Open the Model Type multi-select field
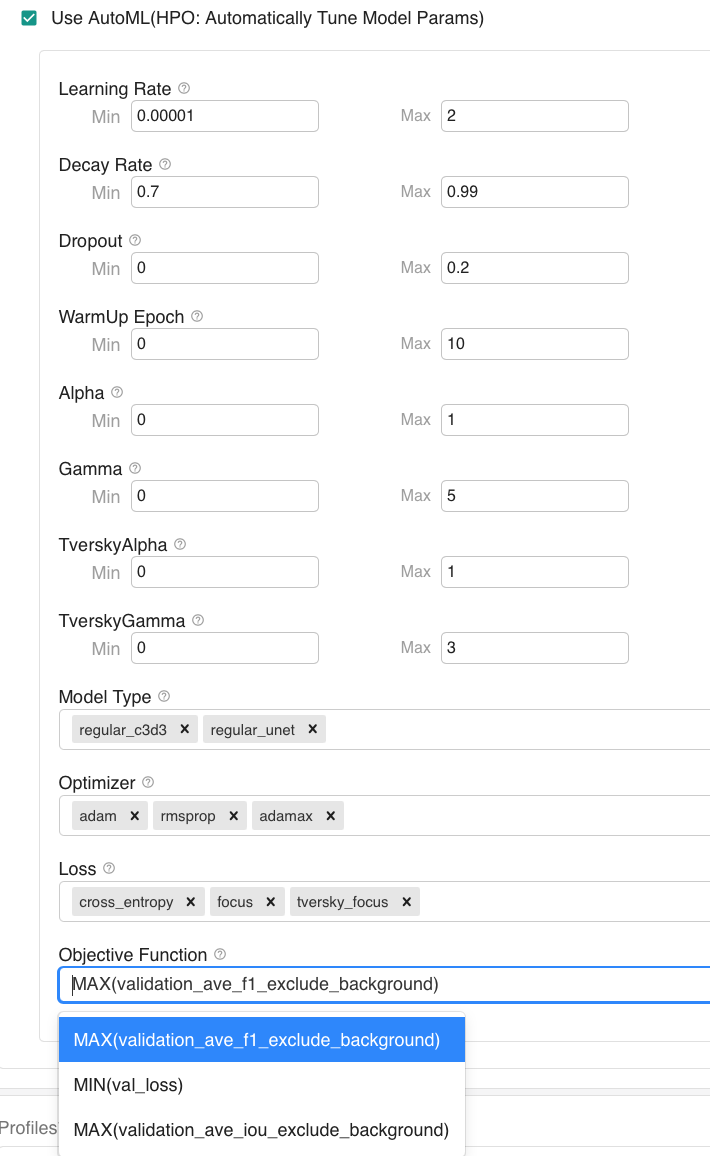The width and height of the screenshot is (710, 1156). 500,730
